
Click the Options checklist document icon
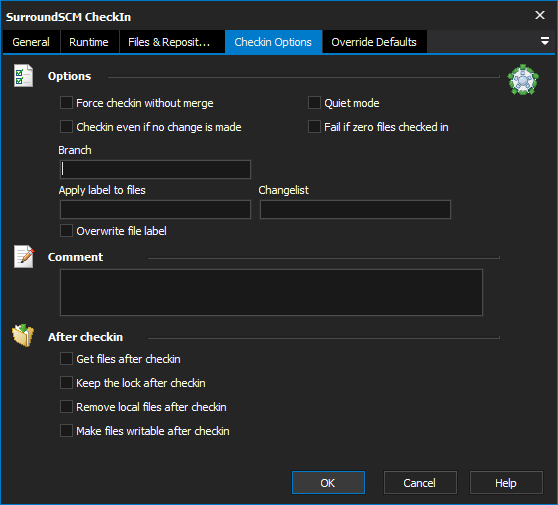(x=23, y=76)
